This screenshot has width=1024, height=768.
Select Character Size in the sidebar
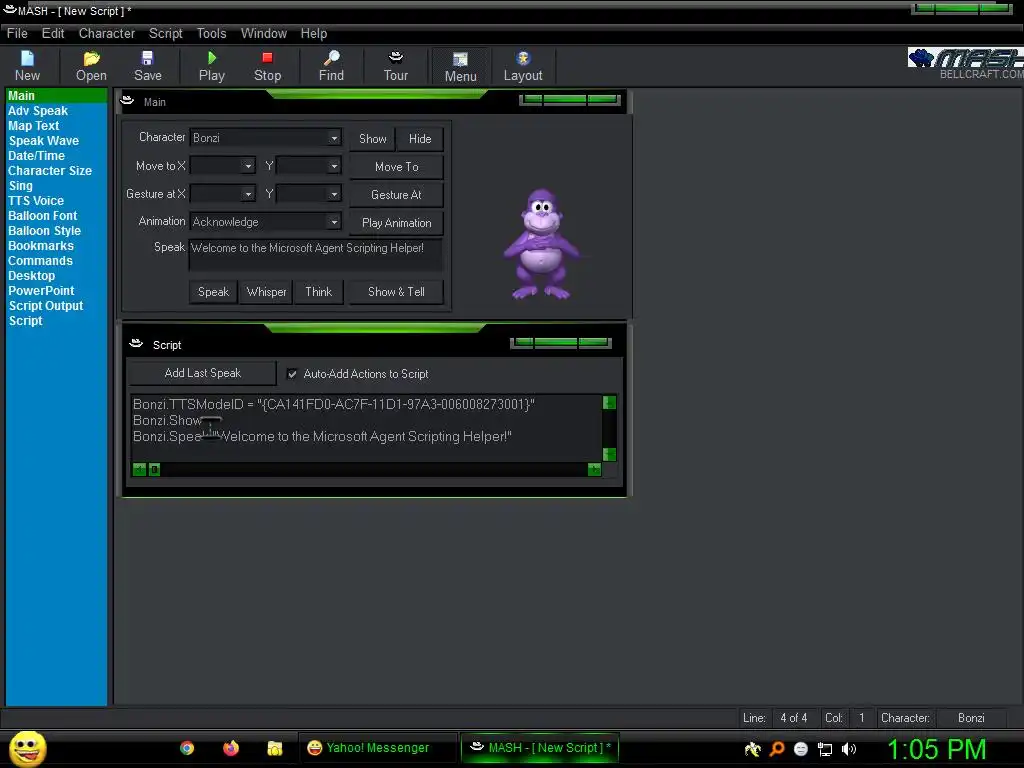coord(50,170)
